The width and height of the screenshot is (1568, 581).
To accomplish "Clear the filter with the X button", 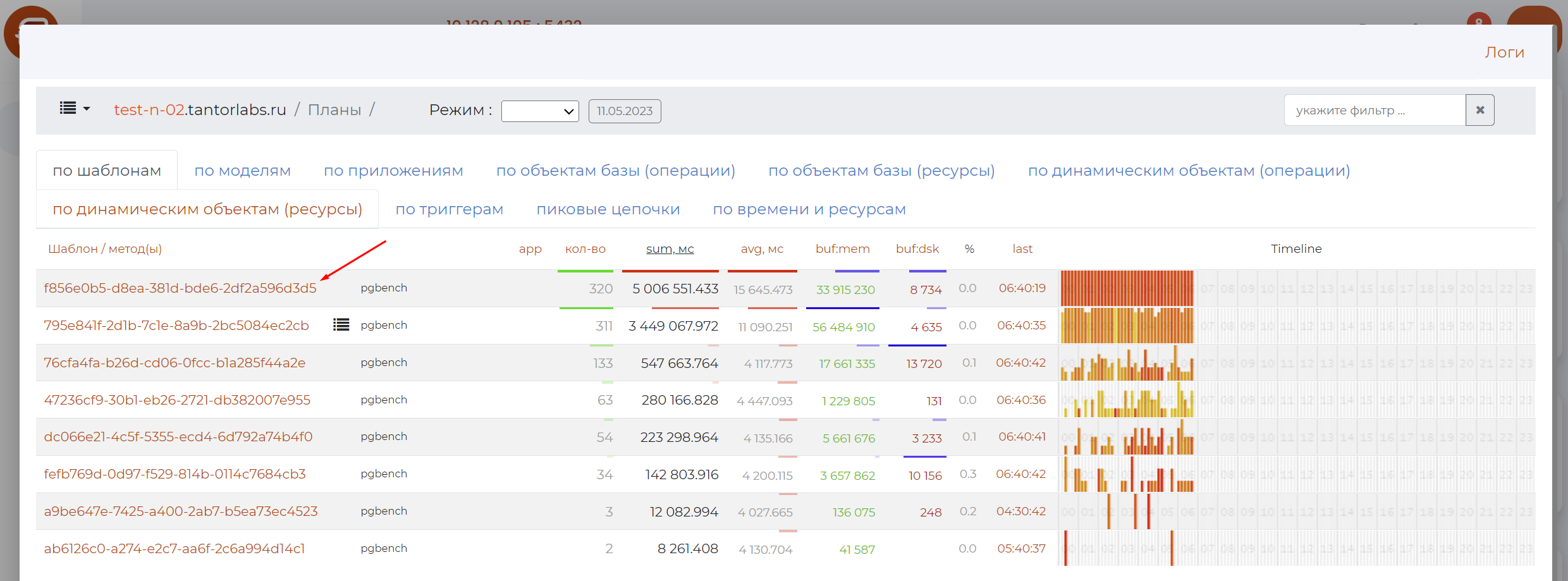I will tap(1479, 110).
